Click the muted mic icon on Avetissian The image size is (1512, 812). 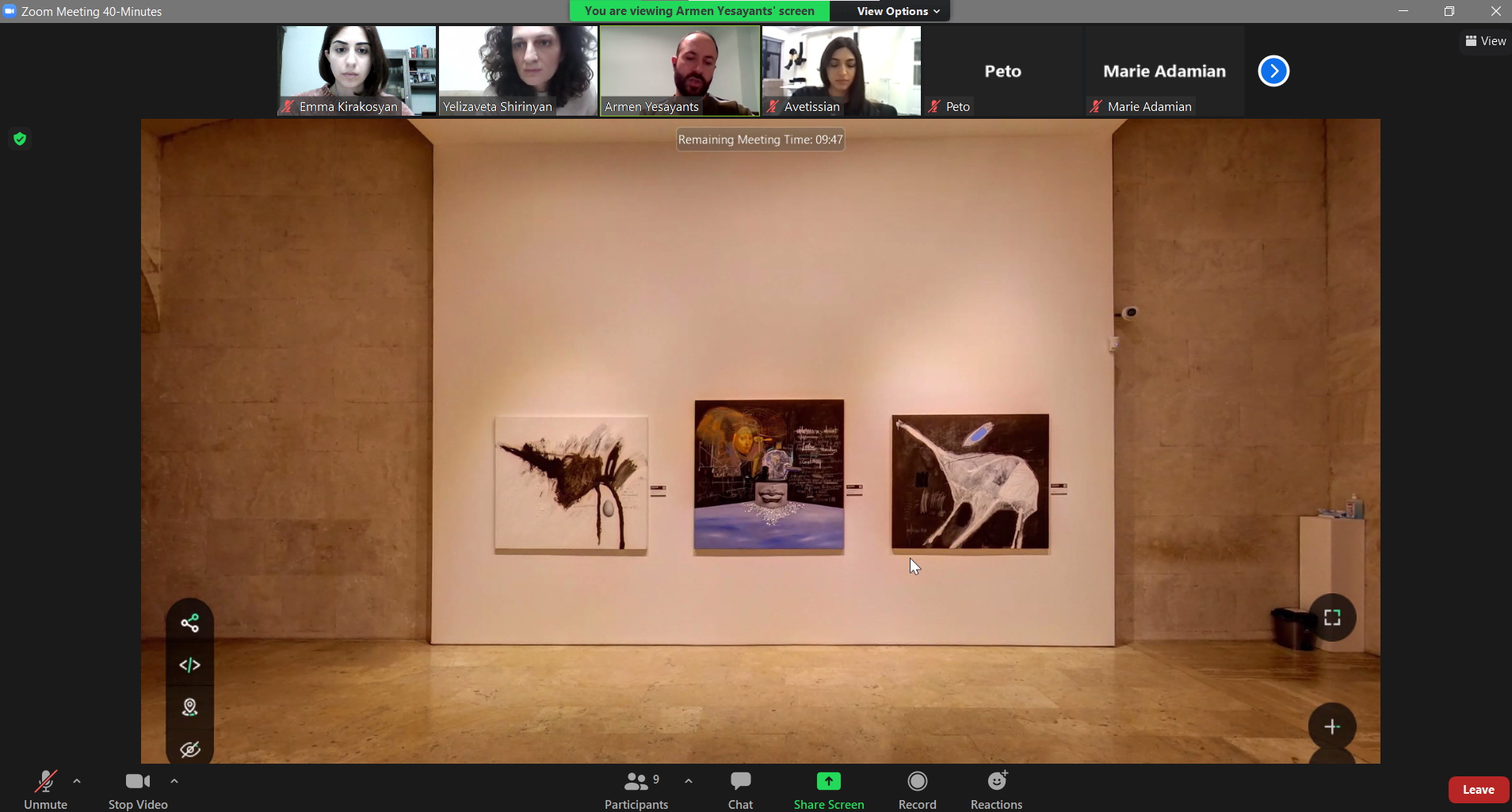[x=773, y=106]
